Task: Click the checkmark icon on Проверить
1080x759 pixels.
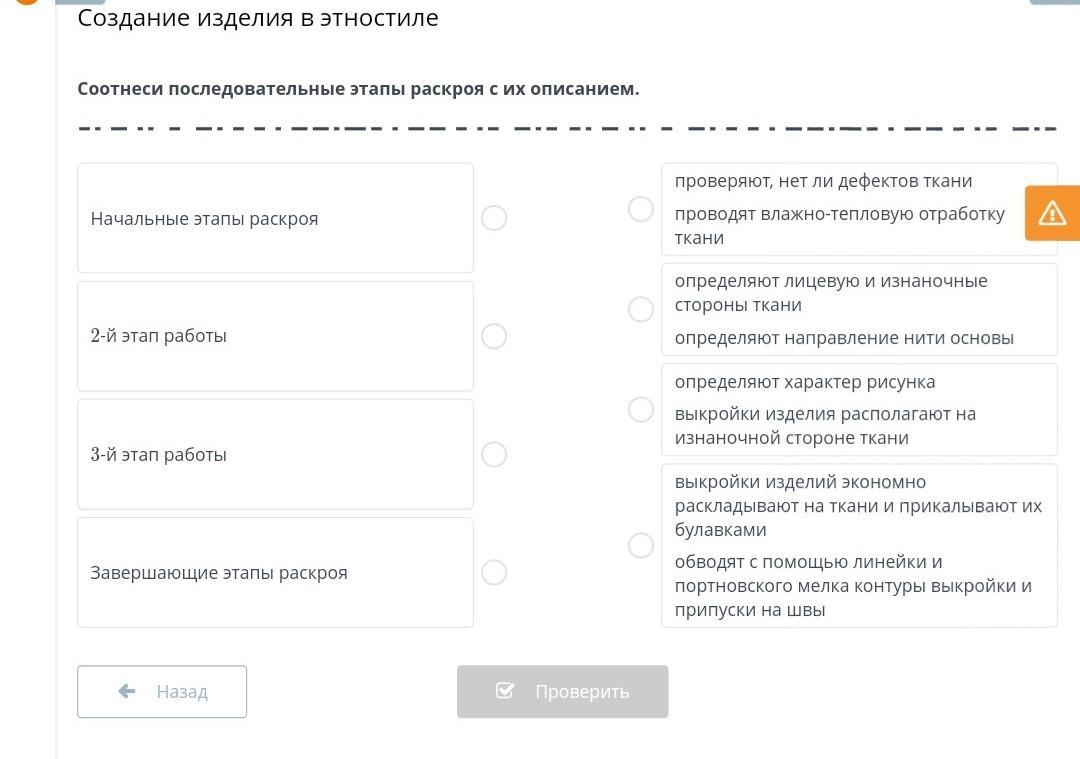Action: (x=505, y=691)
